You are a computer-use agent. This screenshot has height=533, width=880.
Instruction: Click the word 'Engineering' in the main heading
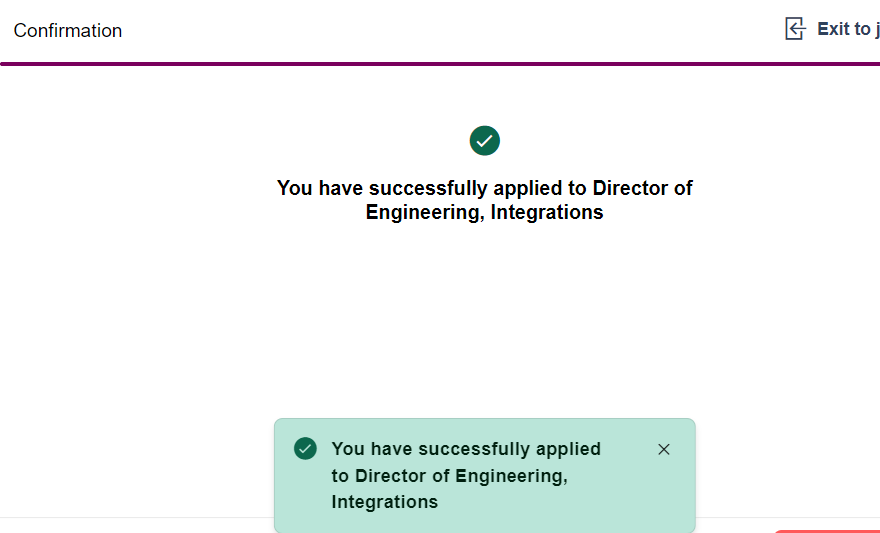422,212
